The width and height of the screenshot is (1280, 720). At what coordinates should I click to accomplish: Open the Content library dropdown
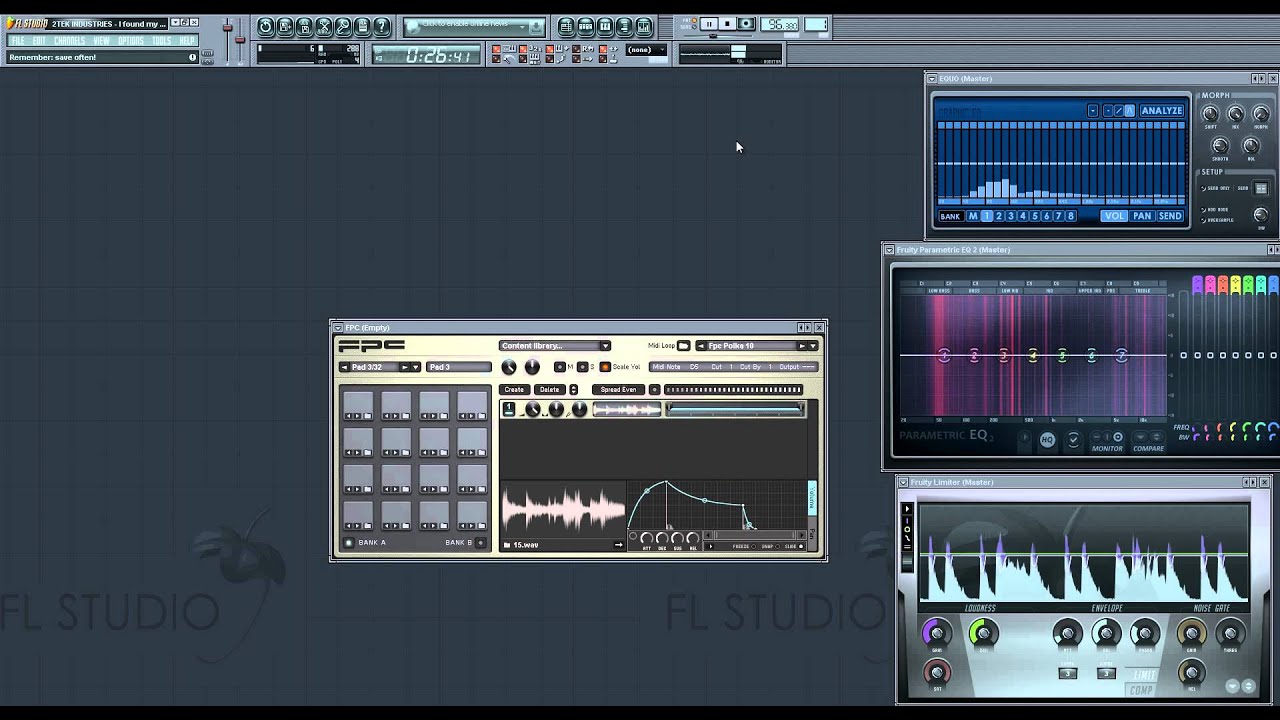pyautogui.click(x=555, y=346)
